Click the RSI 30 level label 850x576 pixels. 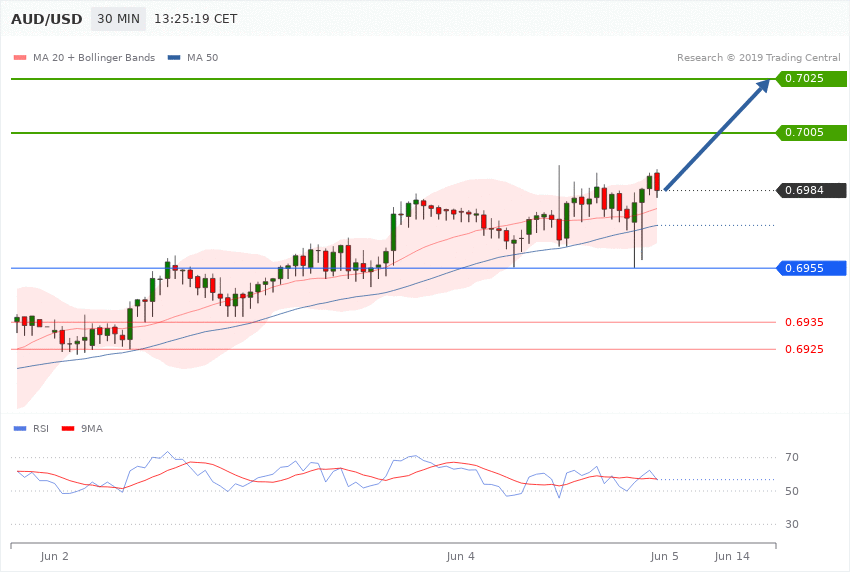click(792, 524)
